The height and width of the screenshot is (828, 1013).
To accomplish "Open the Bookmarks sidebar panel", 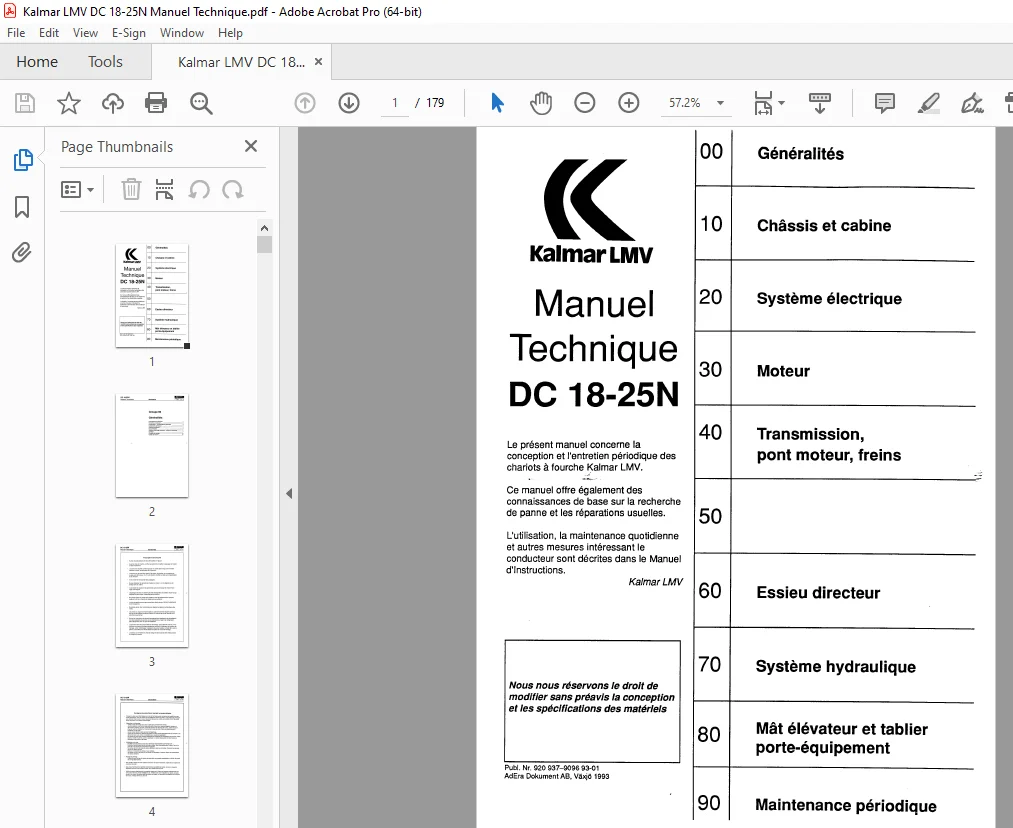I will point(22,207).
